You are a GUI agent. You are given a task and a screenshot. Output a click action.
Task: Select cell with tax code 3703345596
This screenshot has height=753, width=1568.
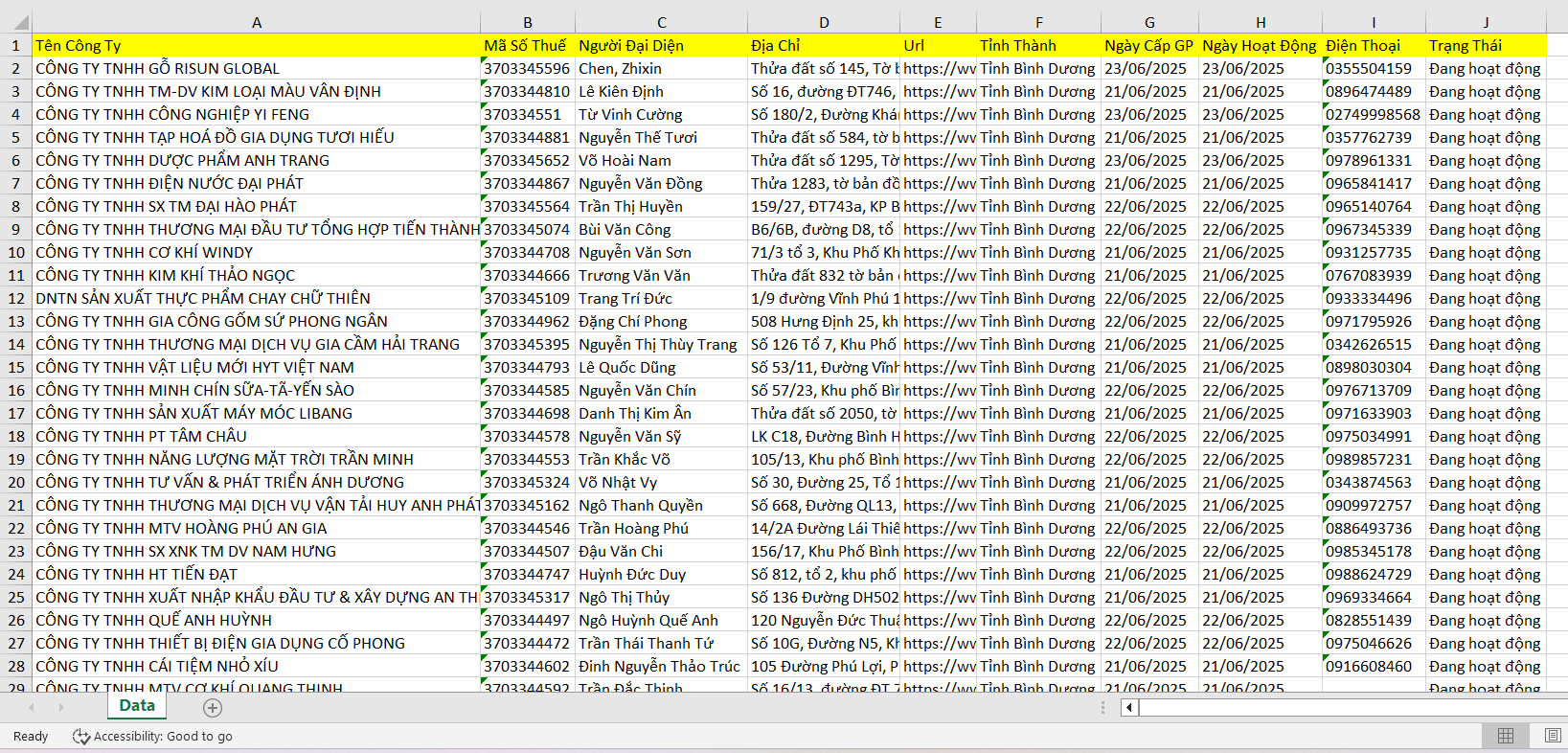527,68
